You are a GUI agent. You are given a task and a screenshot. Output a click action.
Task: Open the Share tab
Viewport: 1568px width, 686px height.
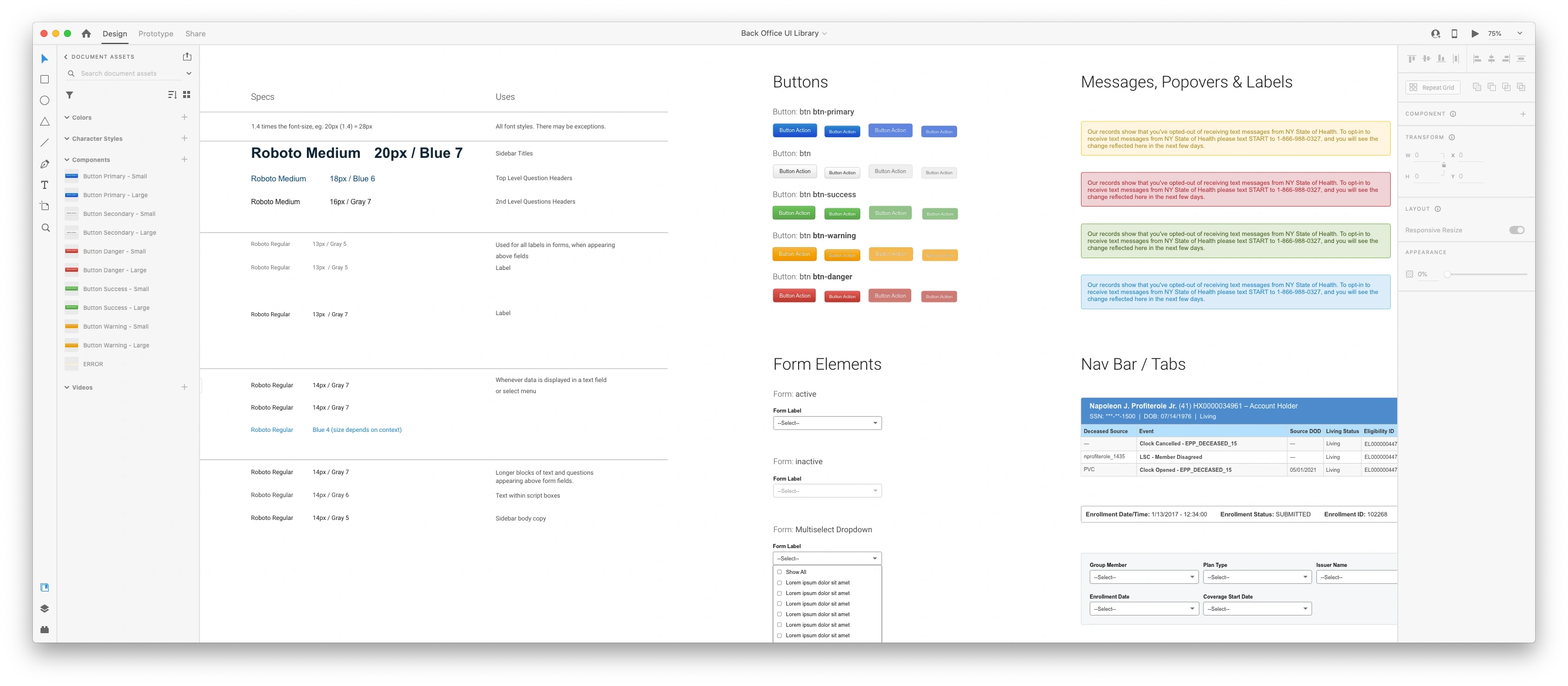[195, 33]
